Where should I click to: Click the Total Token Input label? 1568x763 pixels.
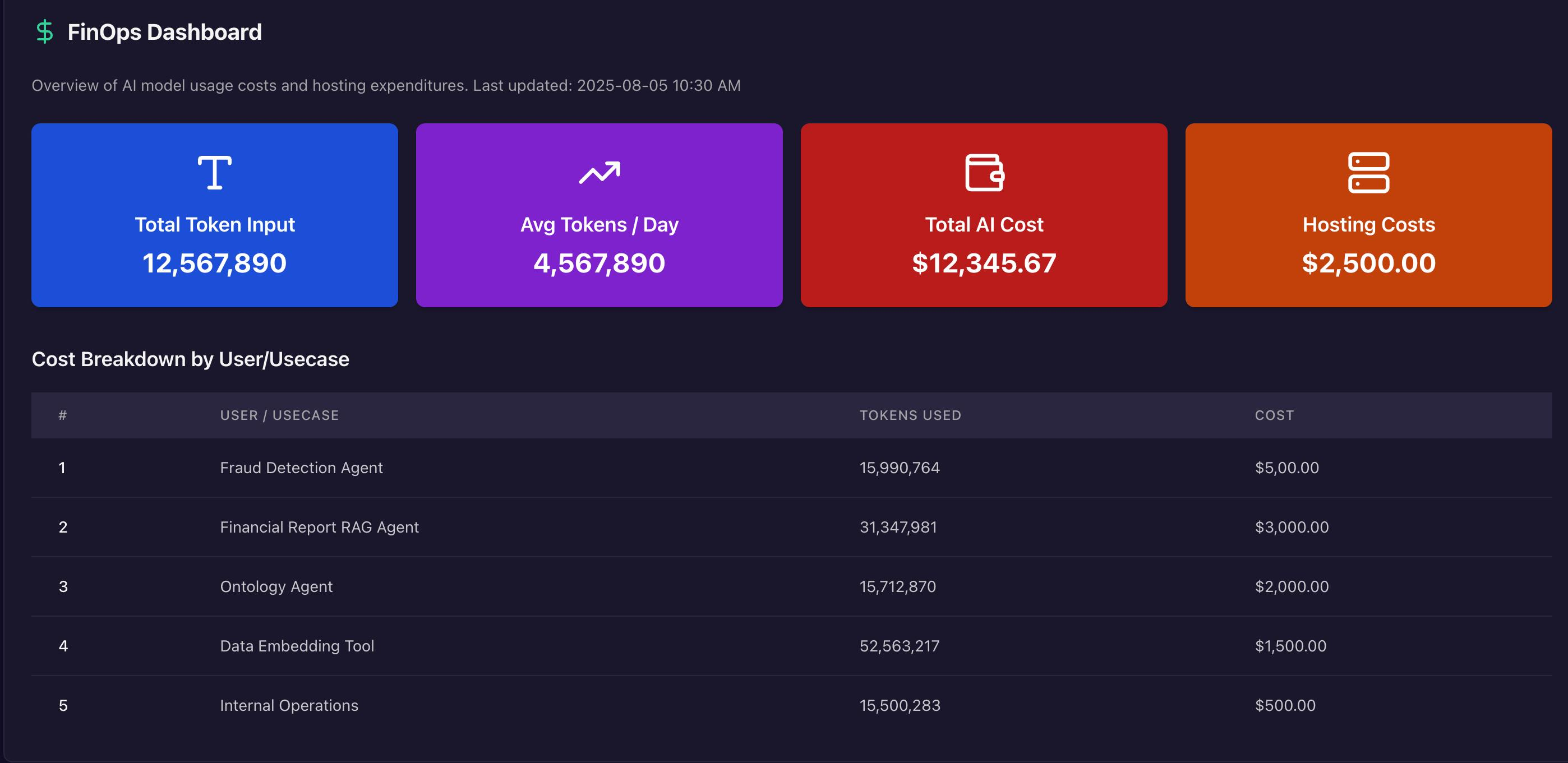(214, 224)
